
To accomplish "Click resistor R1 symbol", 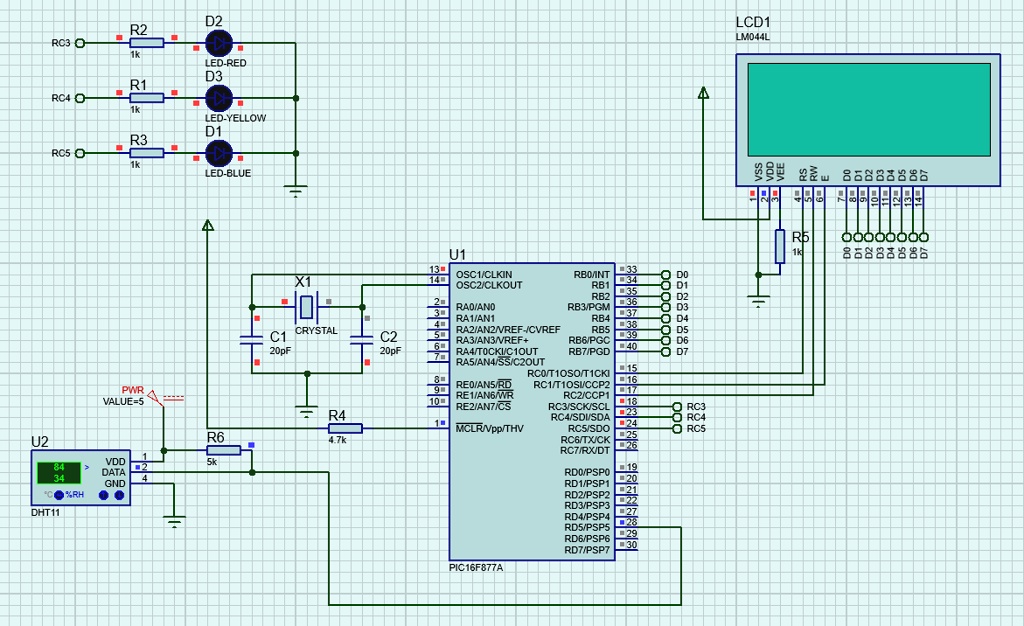I will 146,98.
